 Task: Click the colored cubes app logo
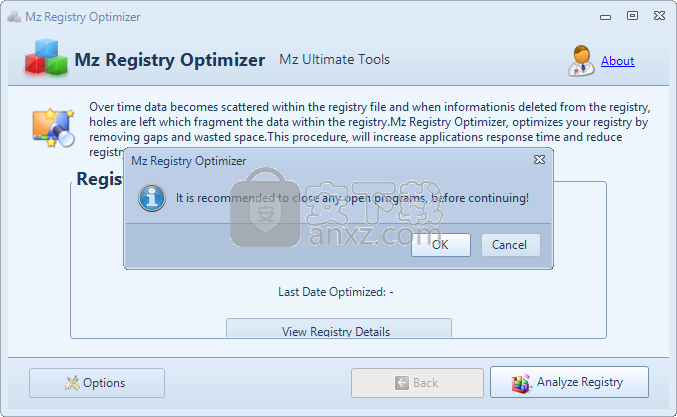click(x=46, y=58)
